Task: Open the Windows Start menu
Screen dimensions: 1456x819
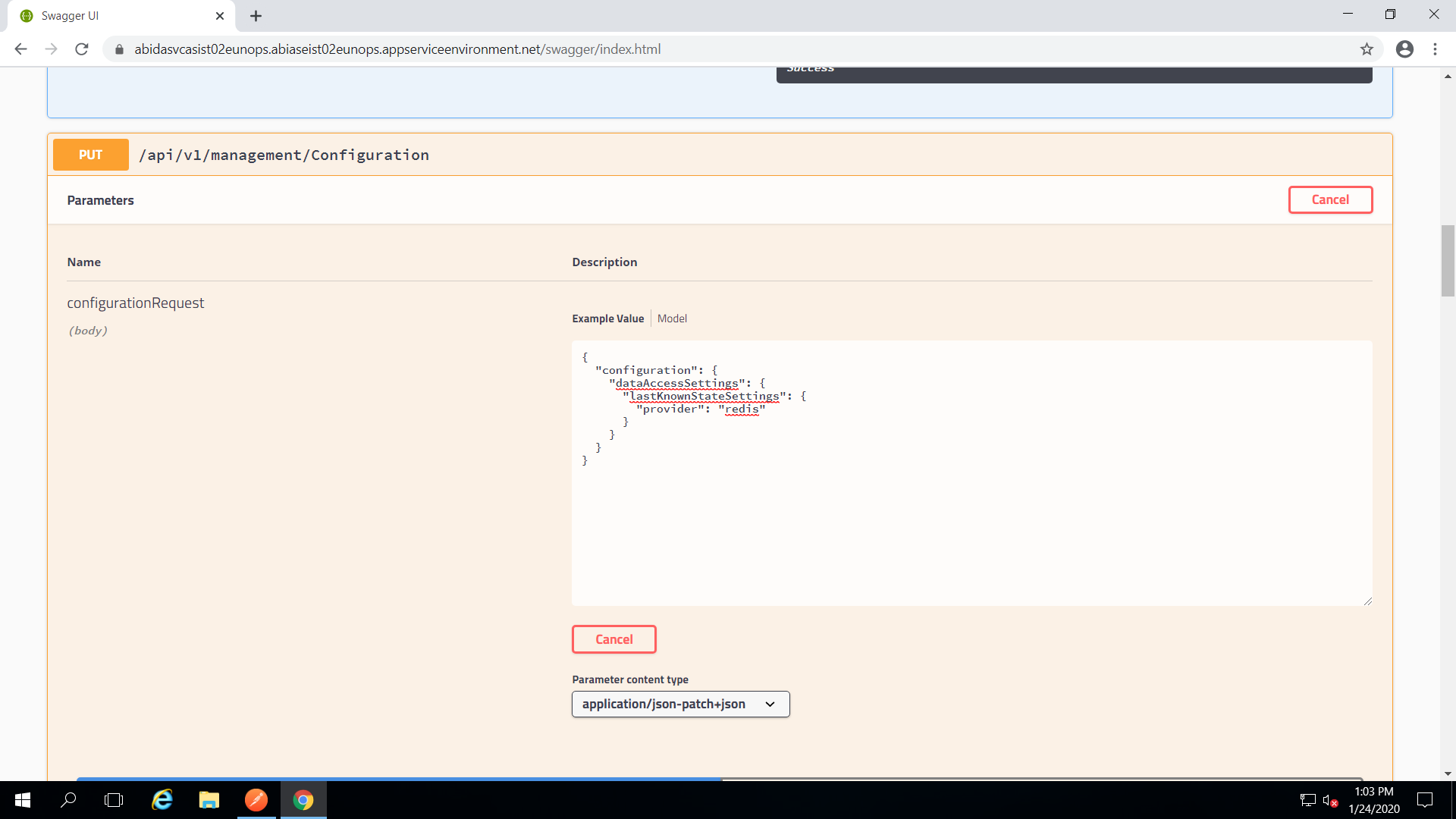Action: pos(23,800)
